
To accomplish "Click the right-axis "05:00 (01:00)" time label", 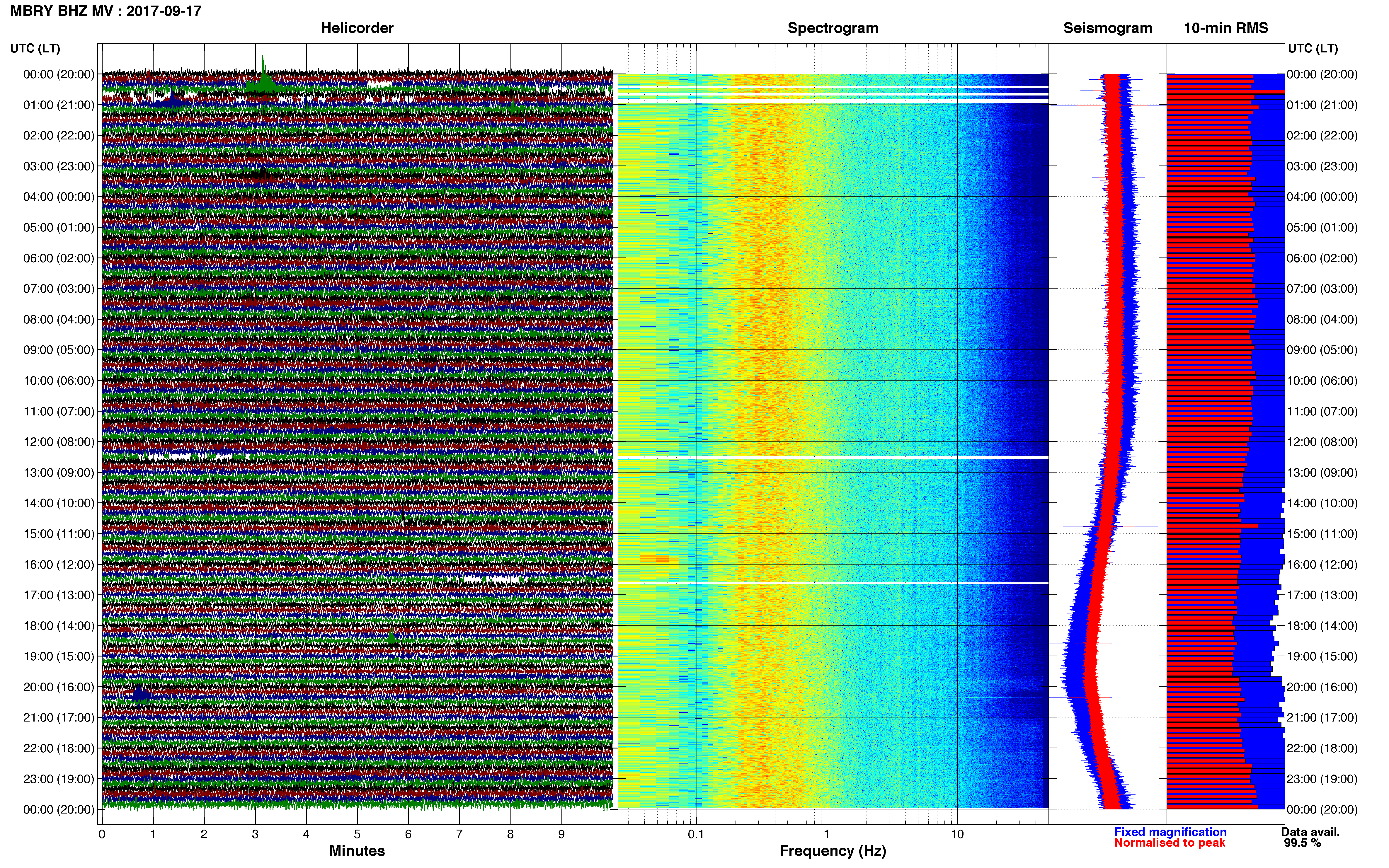I will pyautogui.click(x=1322, y=227).
